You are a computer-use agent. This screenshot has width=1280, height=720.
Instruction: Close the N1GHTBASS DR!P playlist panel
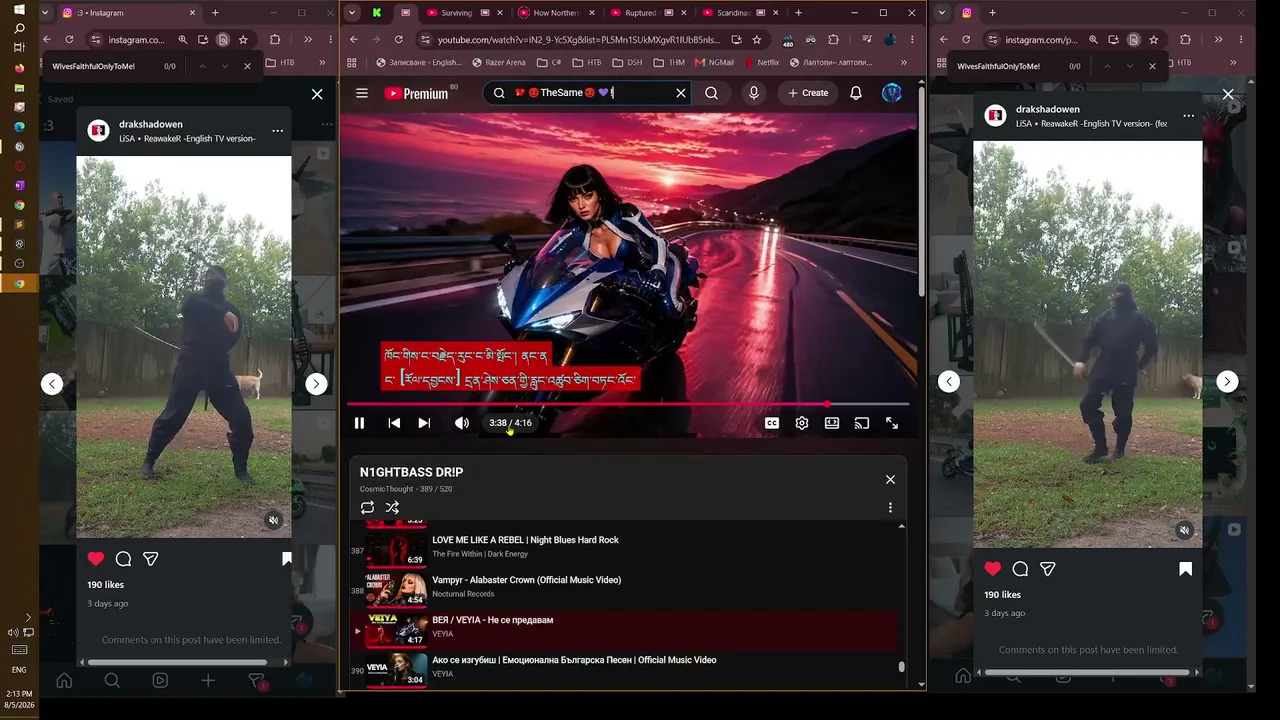(890, 480)
